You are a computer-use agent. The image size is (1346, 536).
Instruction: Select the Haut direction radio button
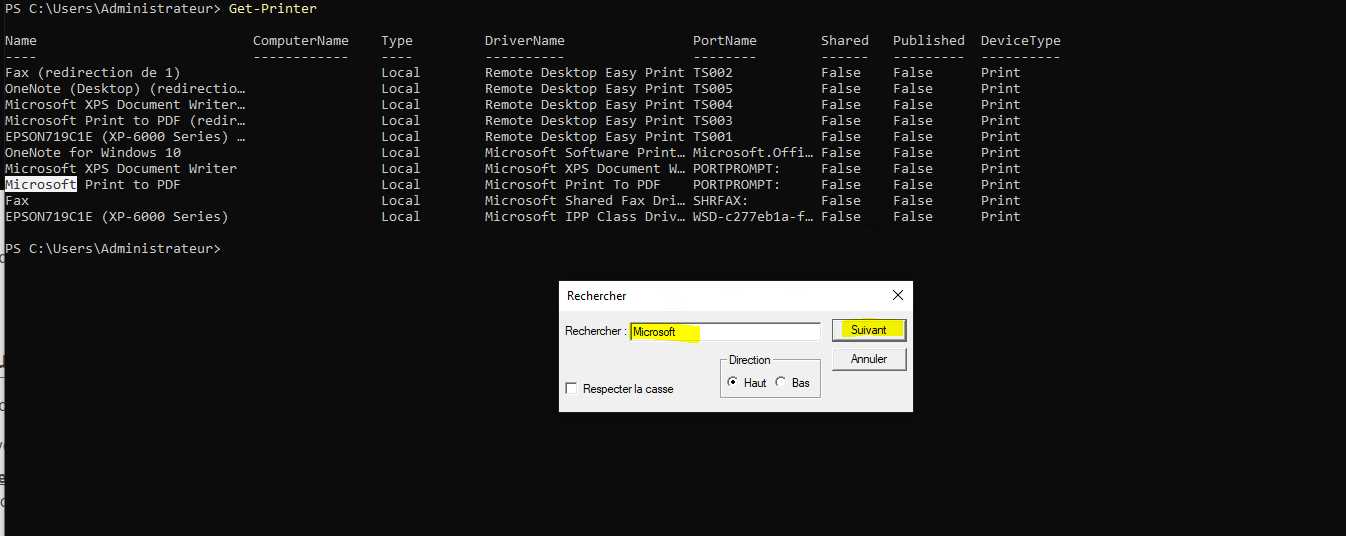(x=733, y=382)
